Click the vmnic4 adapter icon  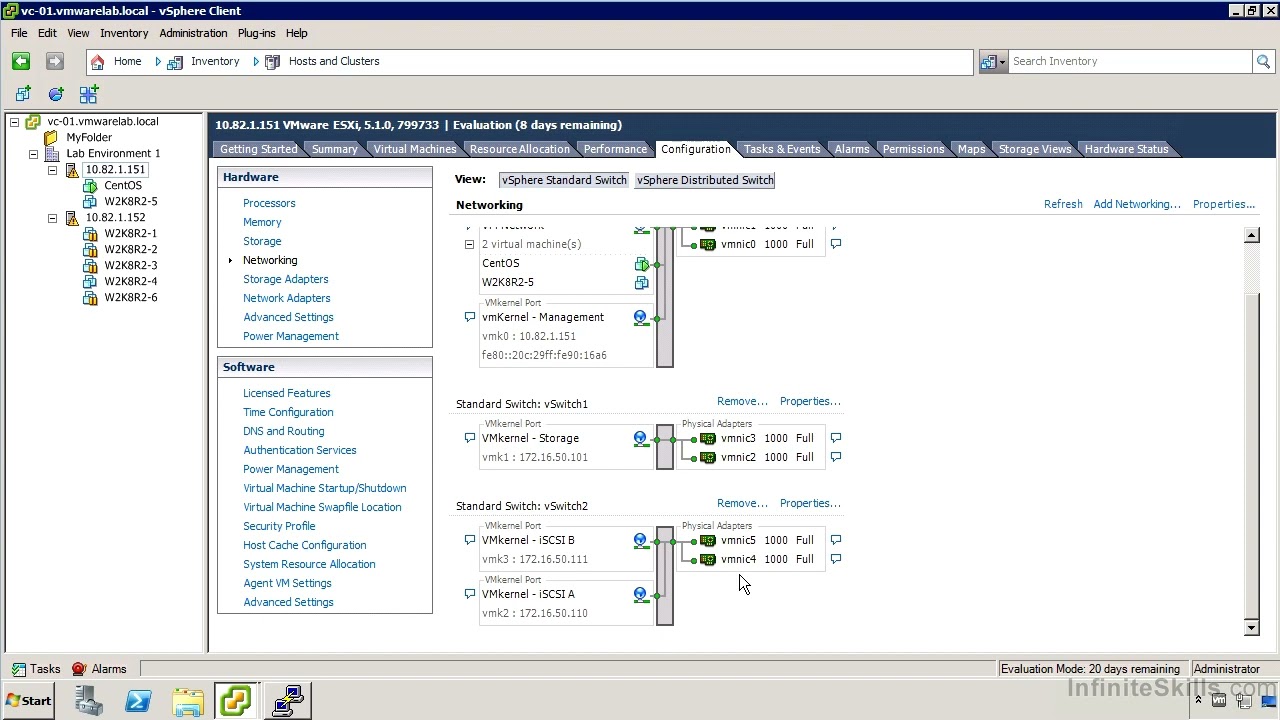[708, 559]
